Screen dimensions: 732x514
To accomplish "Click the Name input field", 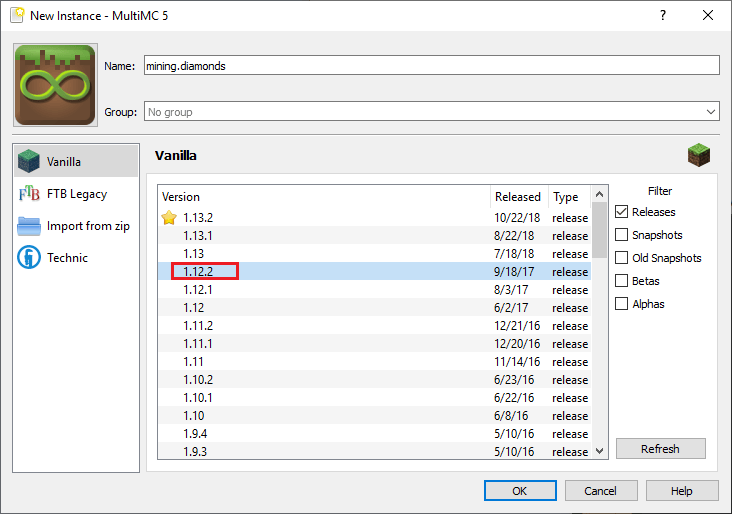I will click(x=431, y=65).
